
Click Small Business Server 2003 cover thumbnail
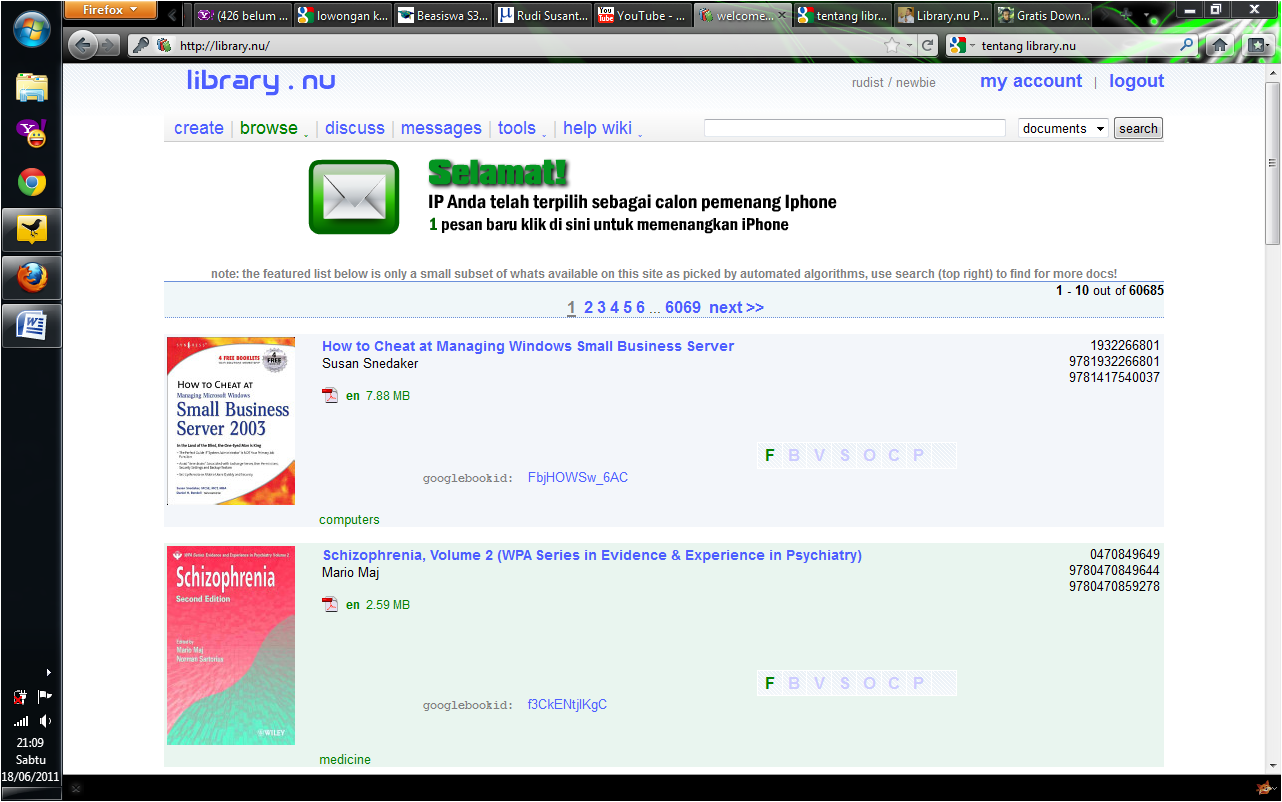click(x=231, y=420)
